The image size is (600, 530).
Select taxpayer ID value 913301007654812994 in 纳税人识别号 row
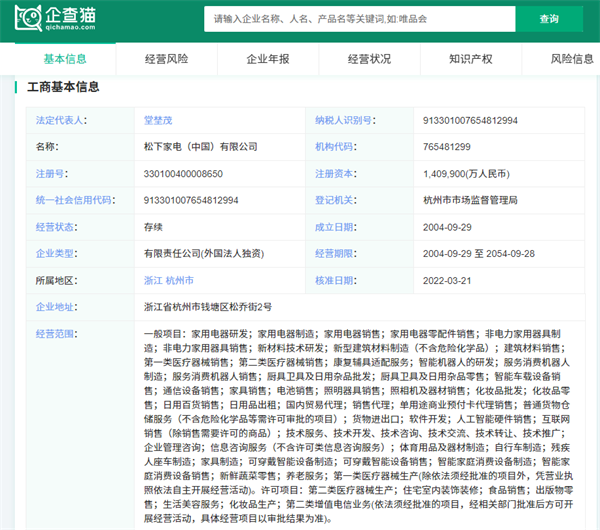pyautogui.click(x=470, y=121)
